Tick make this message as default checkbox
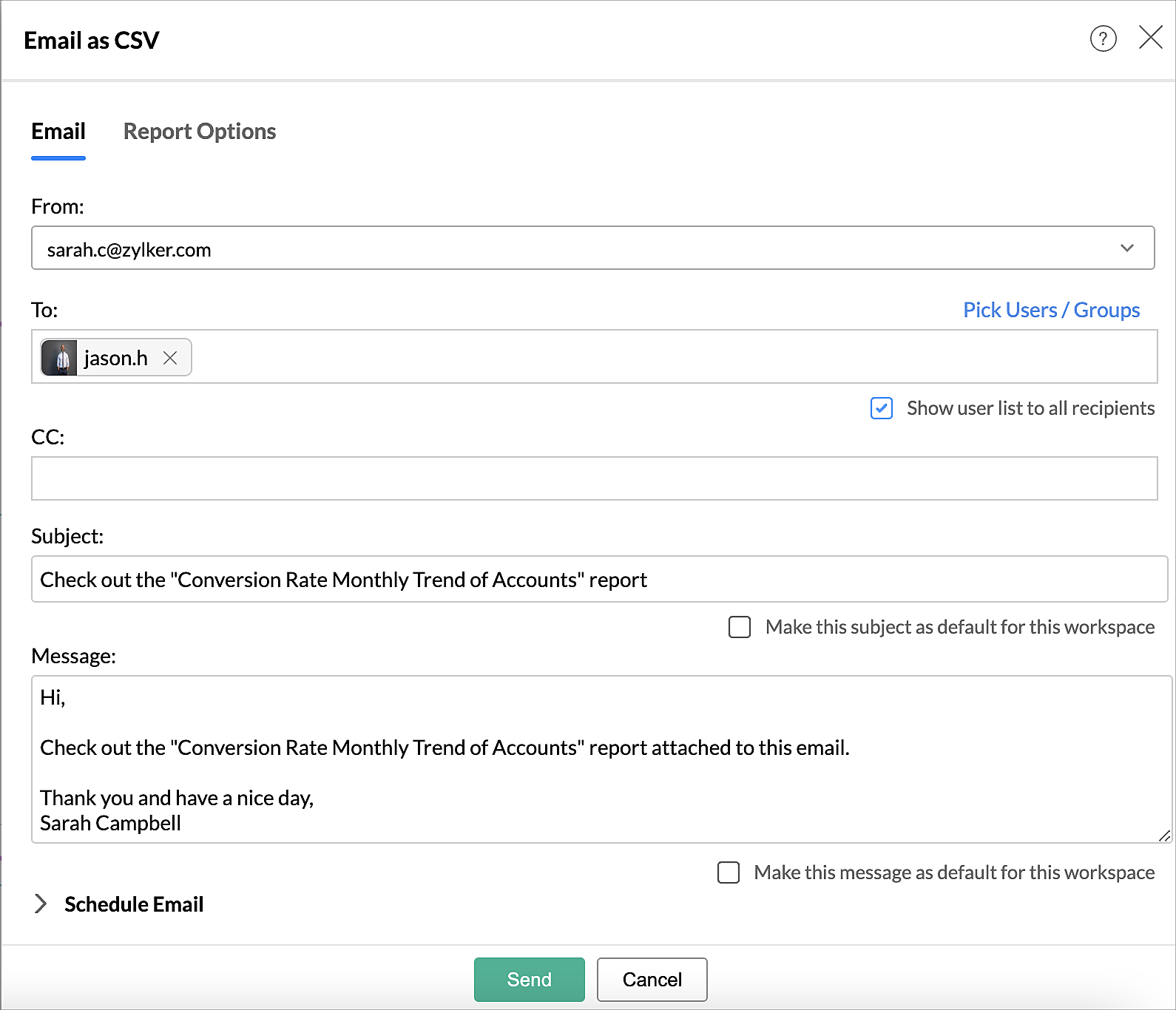Screen dimensions: 1176x1010 pyautogui.click(x=729, y=872)
